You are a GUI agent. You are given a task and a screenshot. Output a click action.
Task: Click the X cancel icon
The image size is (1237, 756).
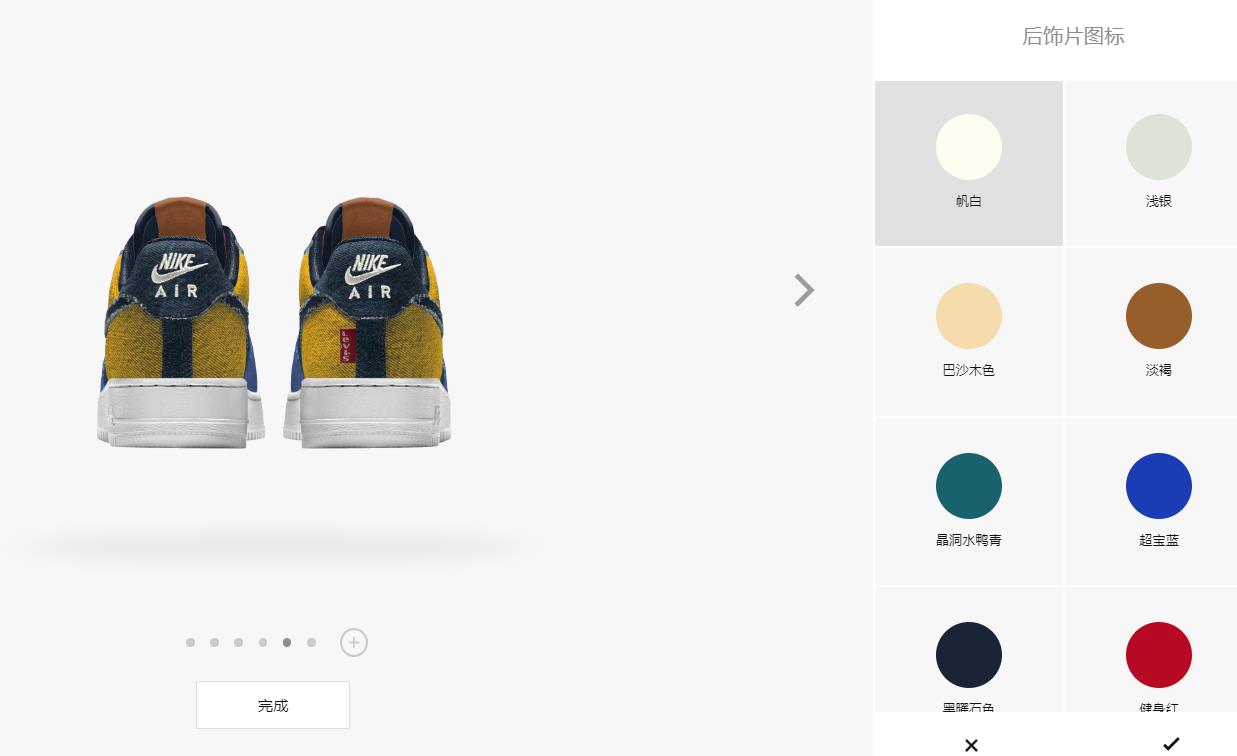click(971, 745)
